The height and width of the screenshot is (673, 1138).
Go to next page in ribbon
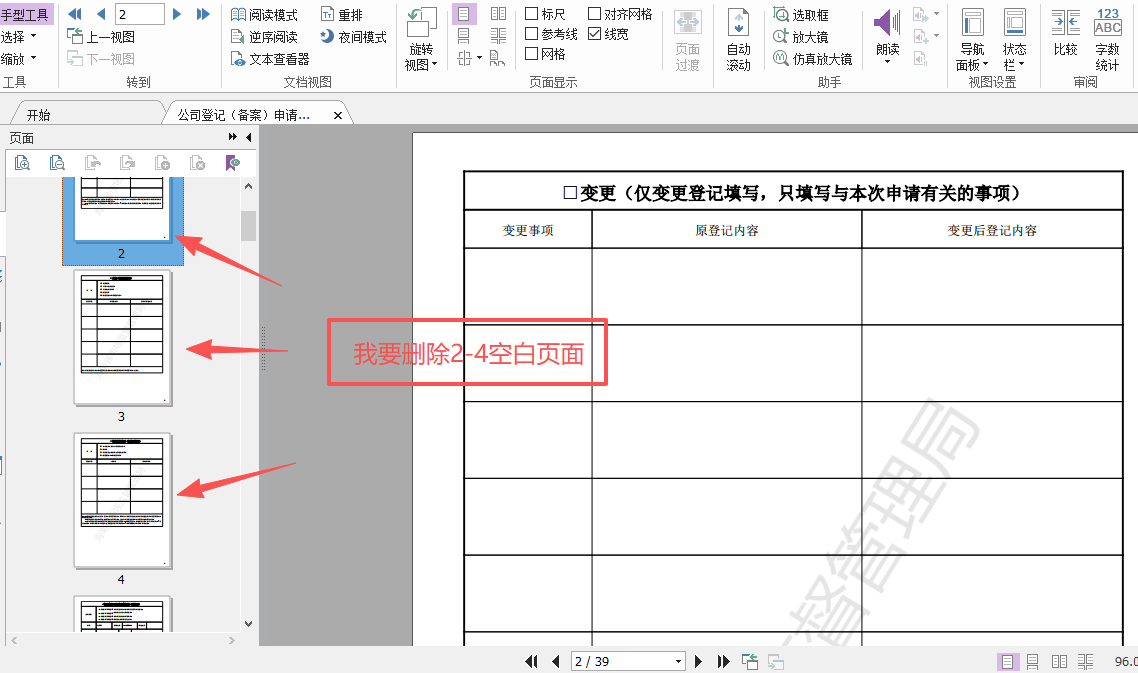177,14
